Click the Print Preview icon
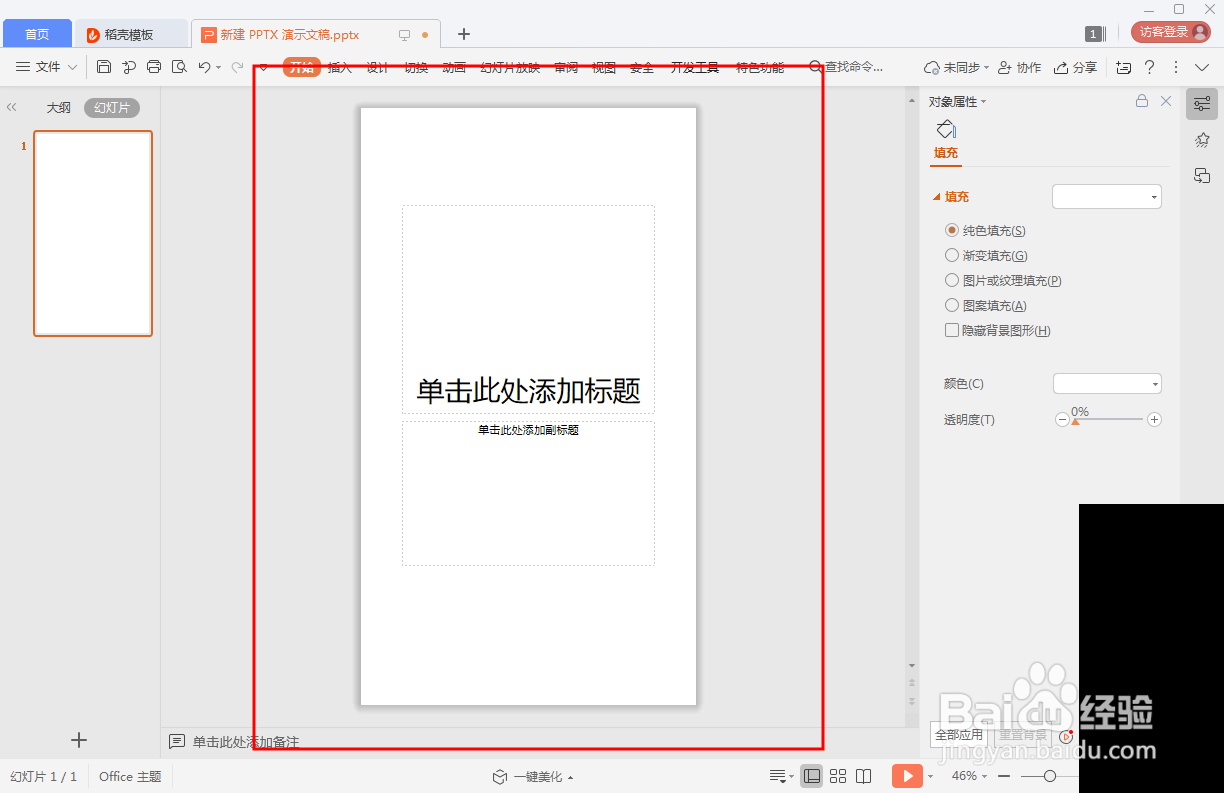 click(x=179, y=67)
